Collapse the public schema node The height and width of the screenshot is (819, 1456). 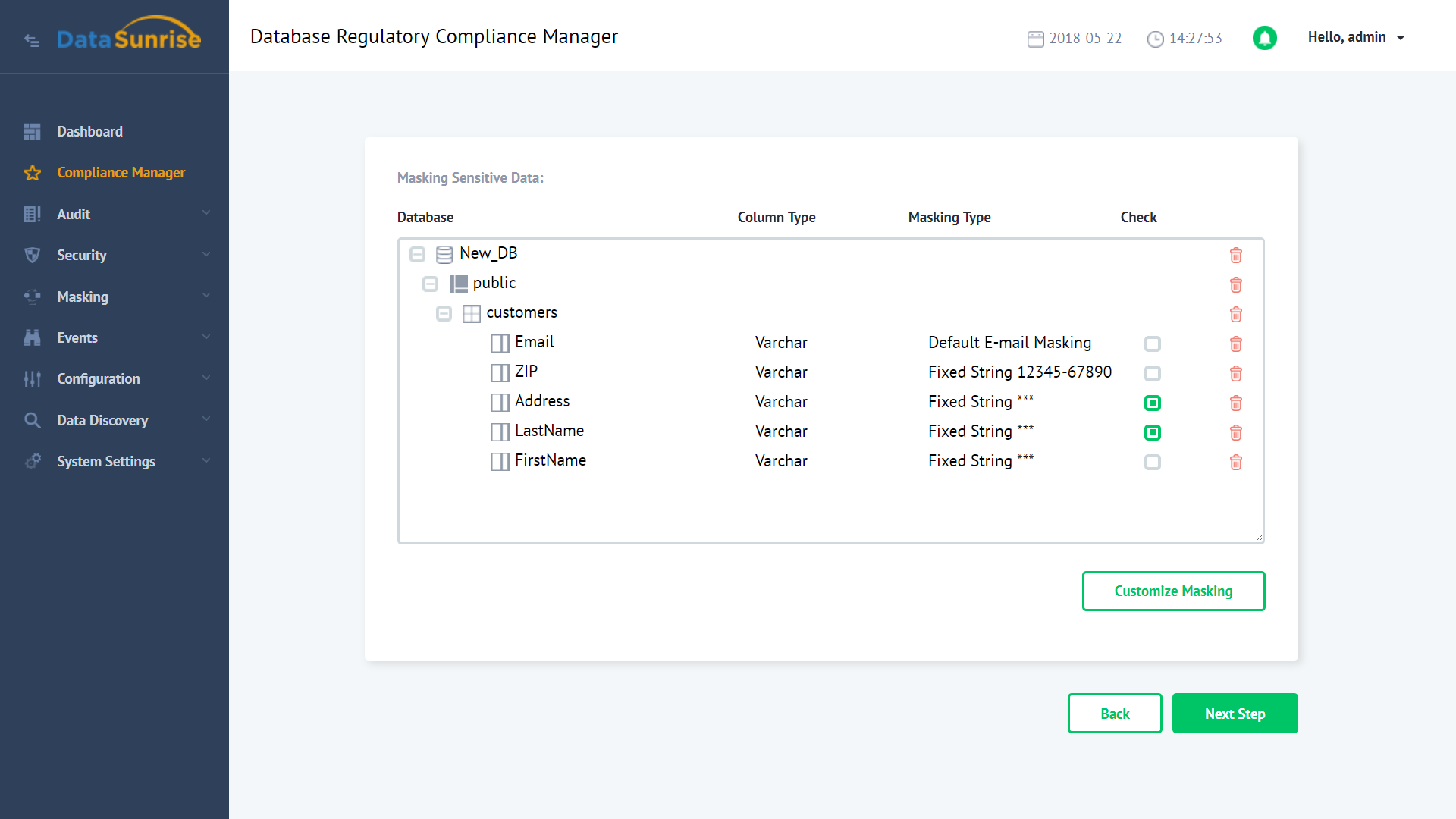coord(430,284)
